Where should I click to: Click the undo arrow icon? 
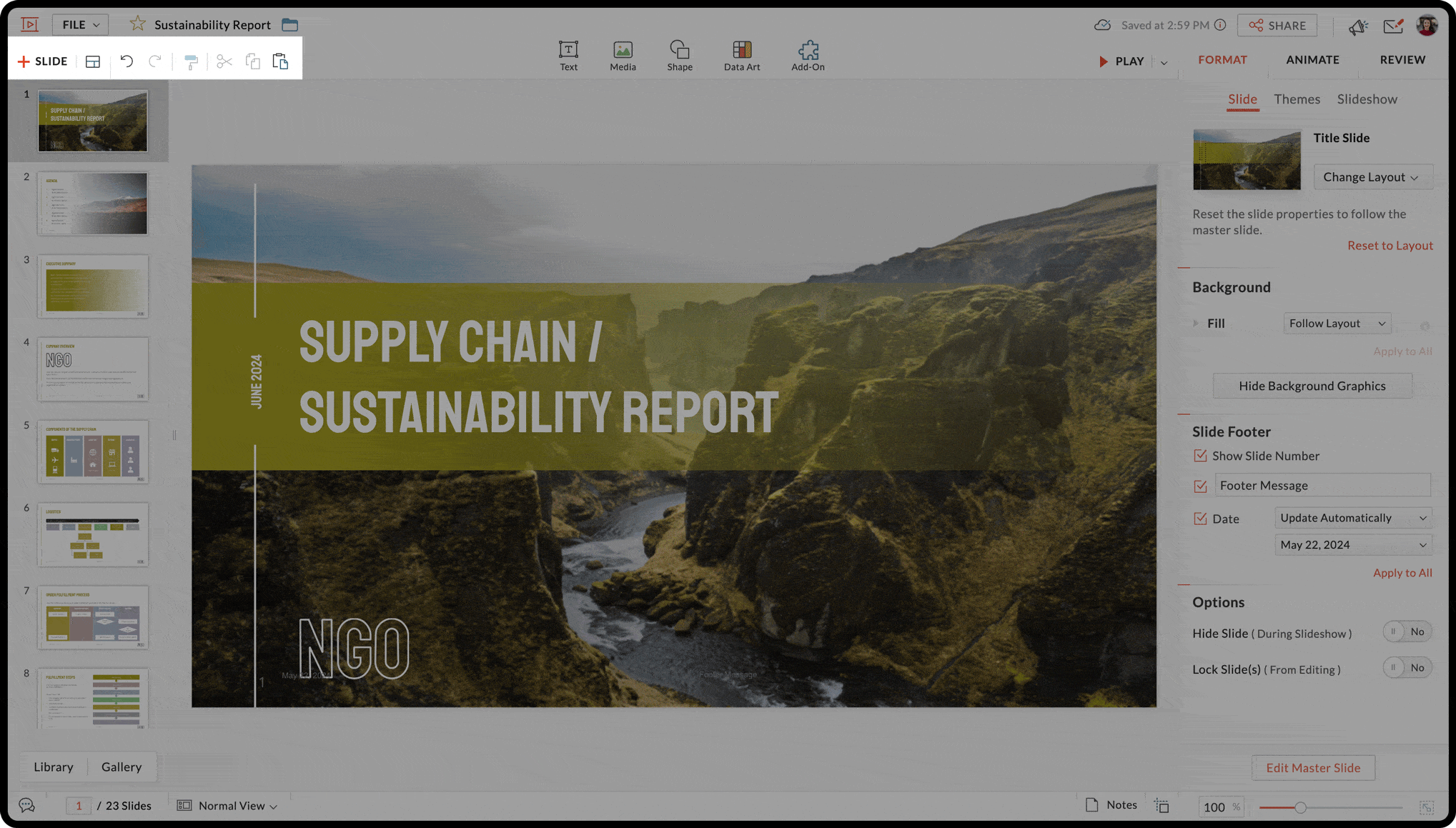pos(127,61)
